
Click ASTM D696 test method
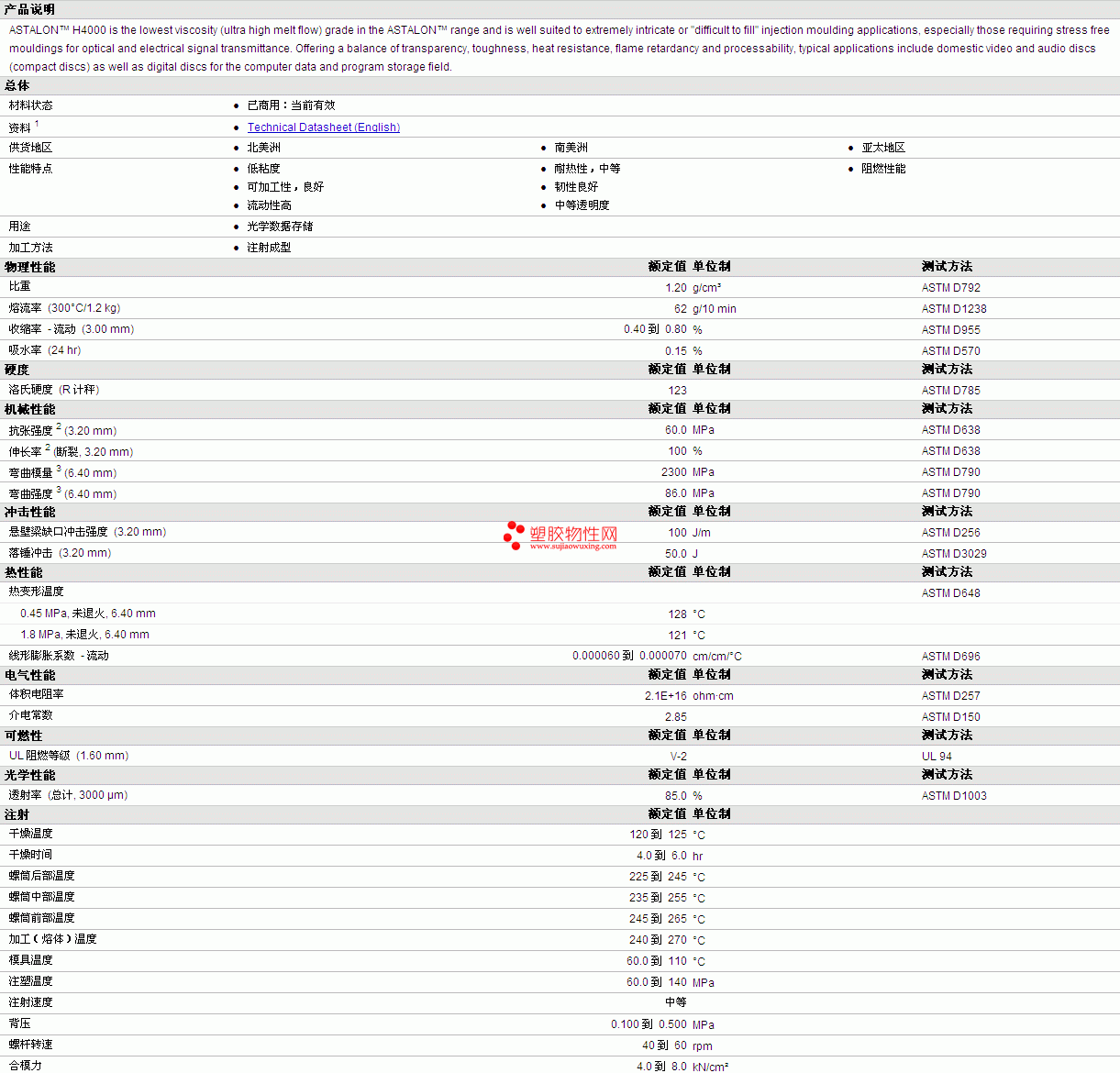pos(950,657)
